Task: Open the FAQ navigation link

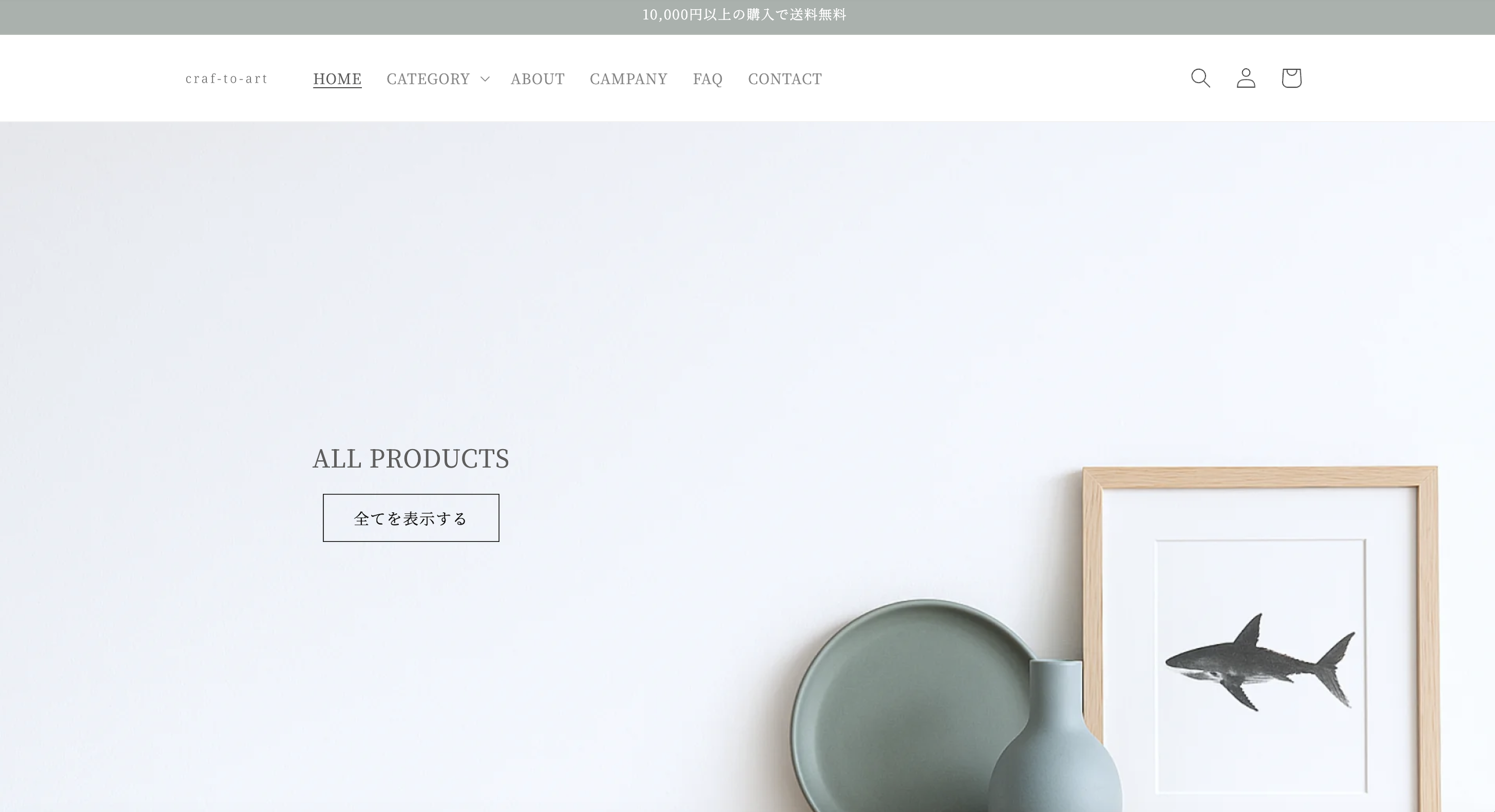Action: click(707, 78)
